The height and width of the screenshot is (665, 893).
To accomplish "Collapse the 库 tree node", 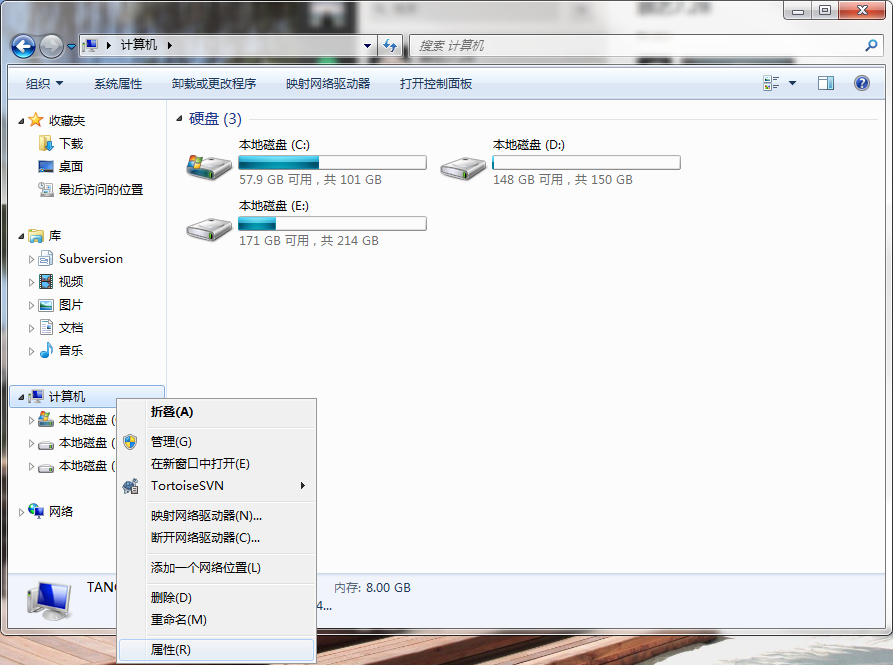I will point(21,236).
